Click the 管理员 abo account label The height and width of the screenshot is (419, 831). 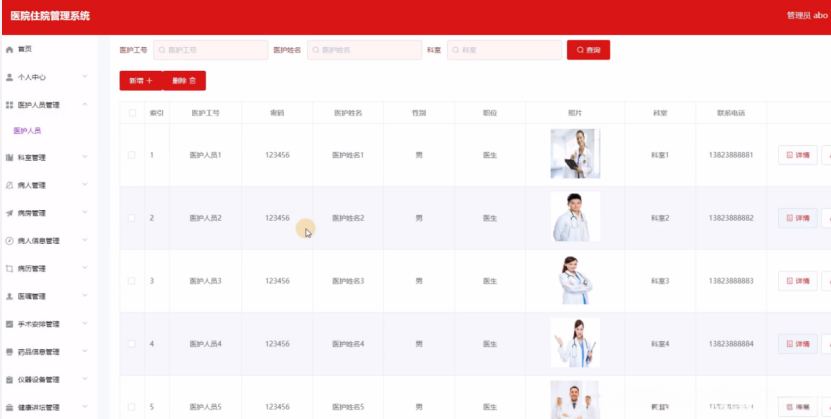807,15
